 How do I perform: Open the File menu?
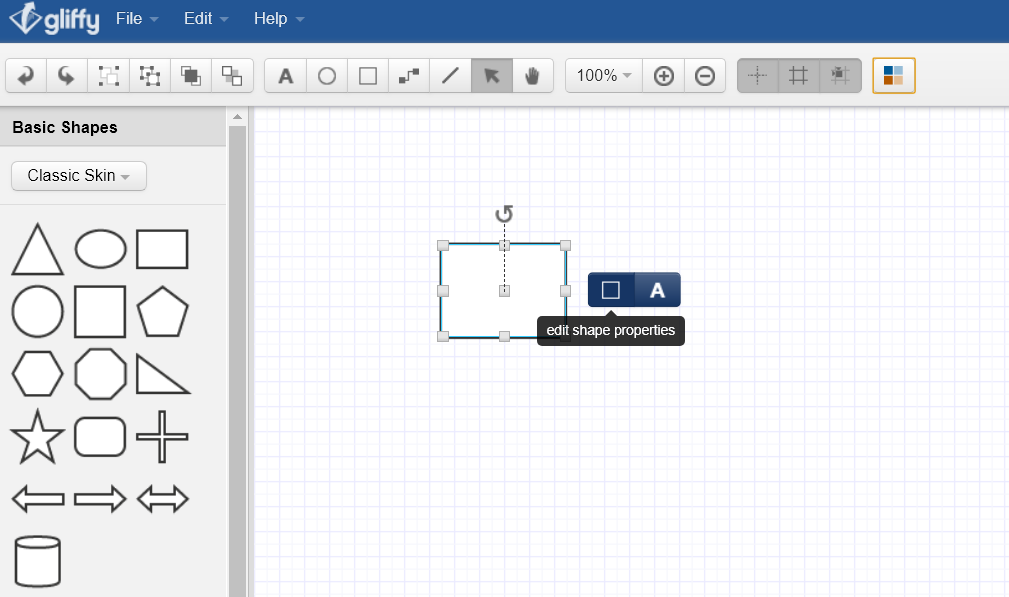(x=137, y=19)
